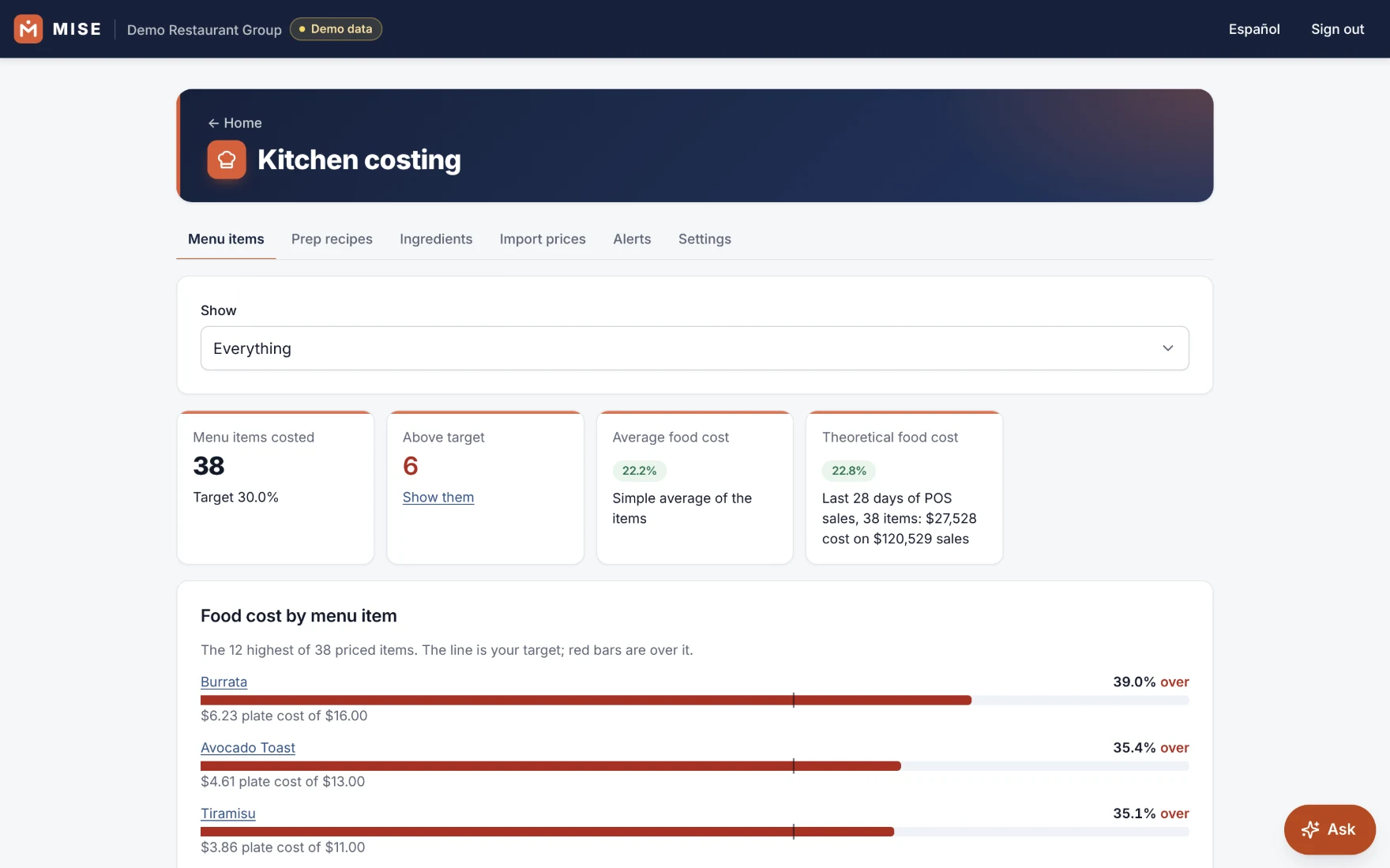
Task: Click the Kitchen costing page title
Action: tap(359, 160)
